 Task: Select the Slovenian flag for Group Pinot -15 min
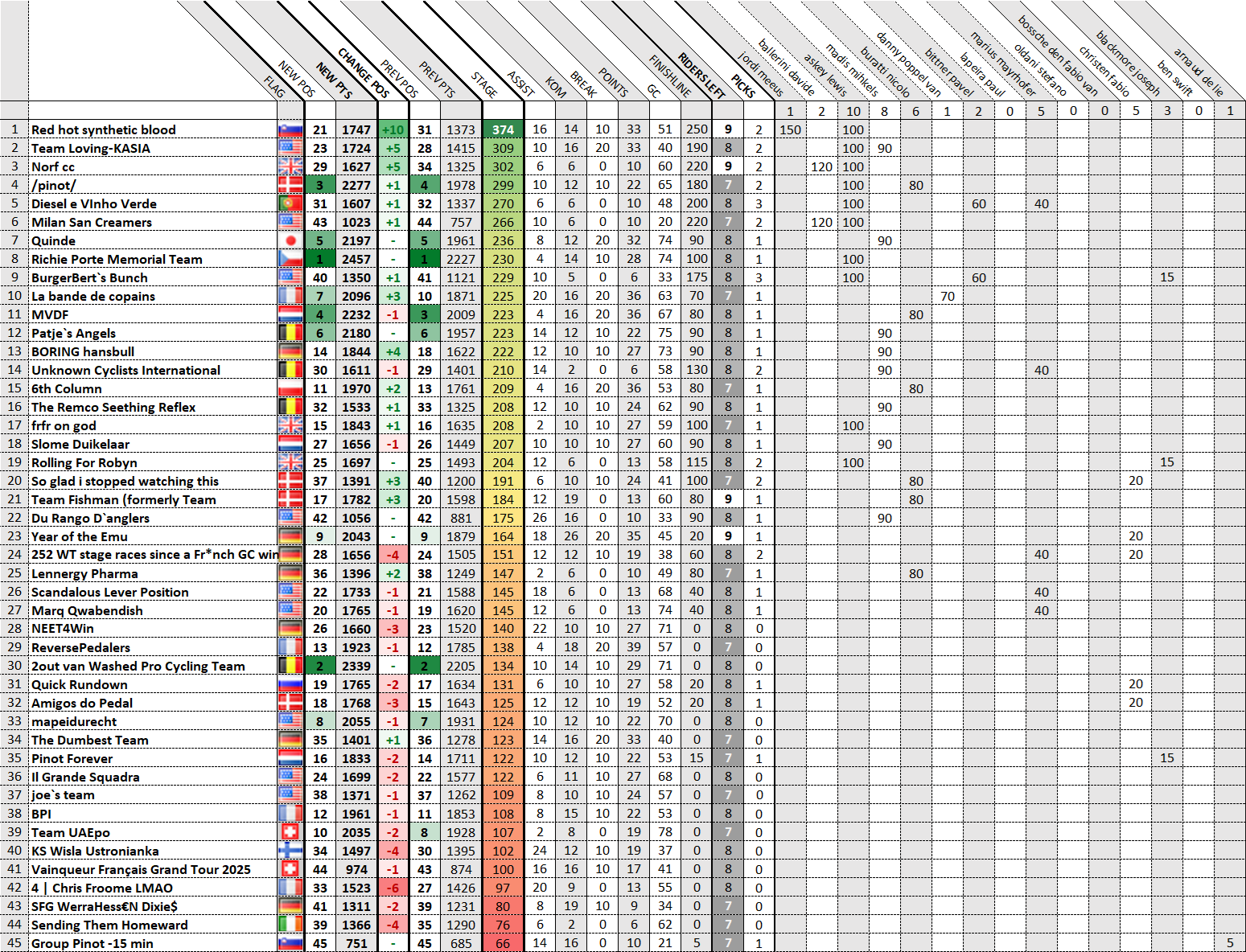[290, 943]
